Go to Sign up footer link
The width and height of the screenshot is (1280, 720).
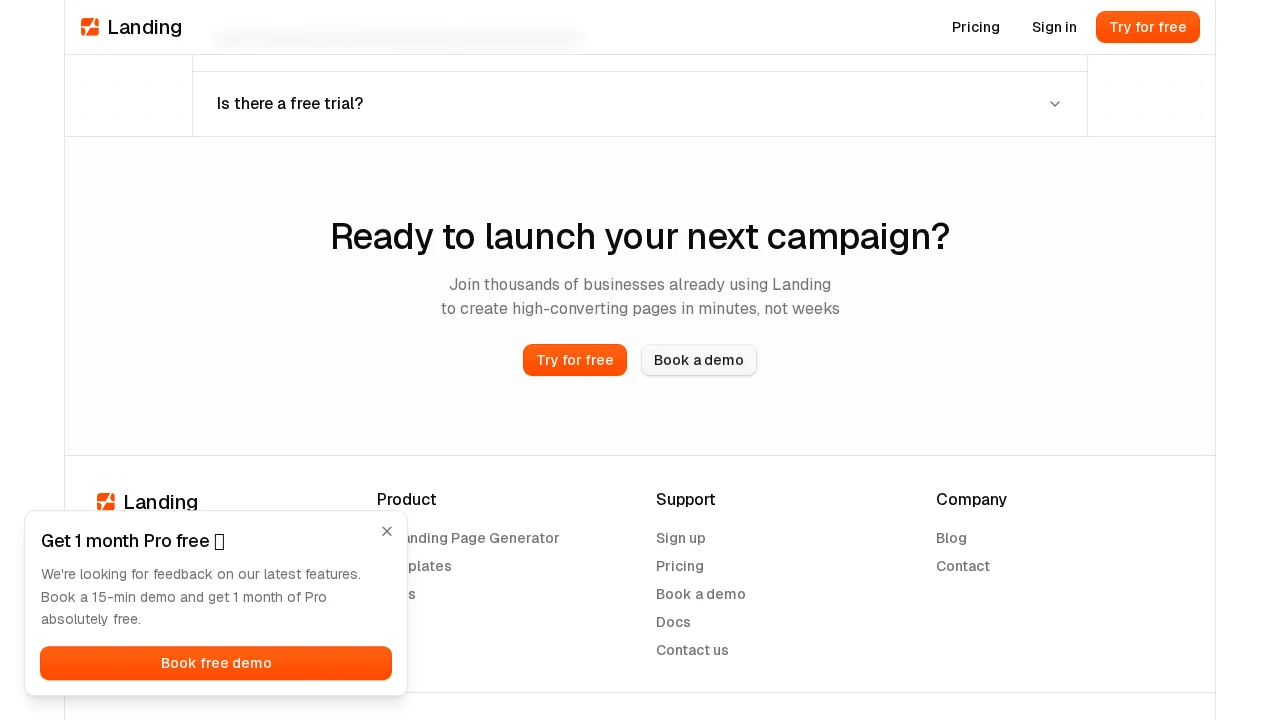680,538
